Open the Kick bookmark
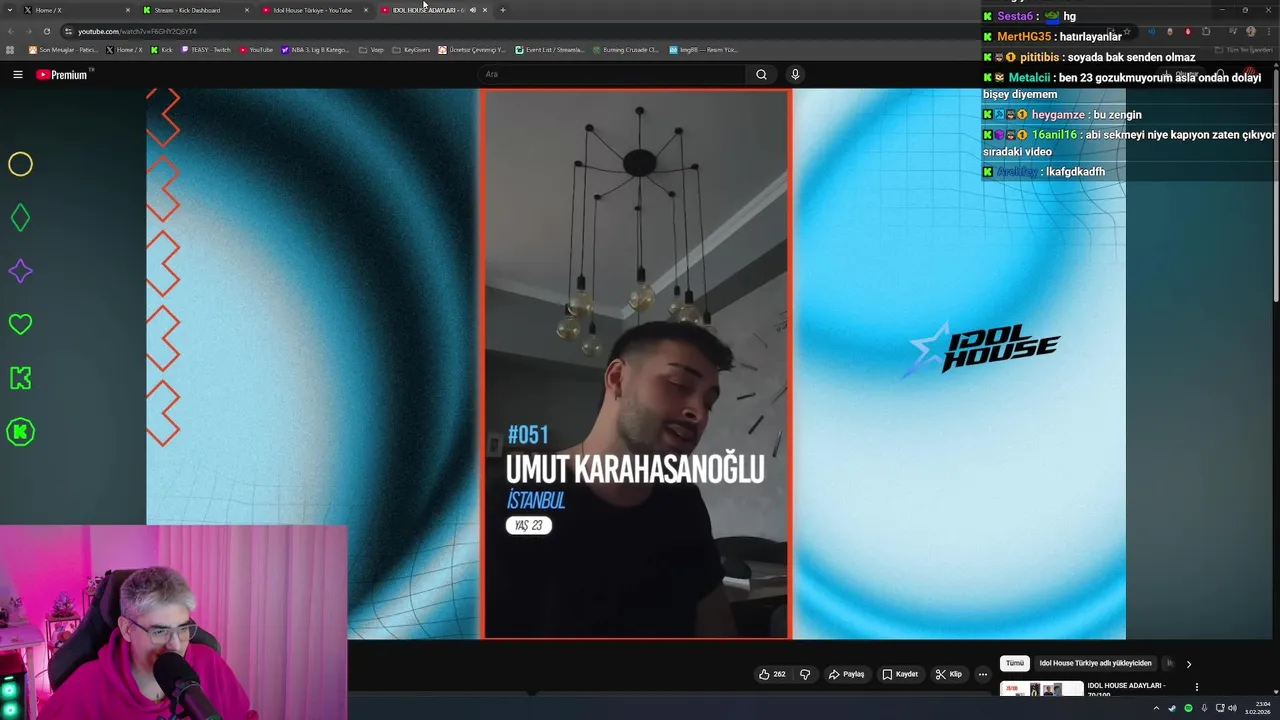1280x720 pixels. coord(161,50)
